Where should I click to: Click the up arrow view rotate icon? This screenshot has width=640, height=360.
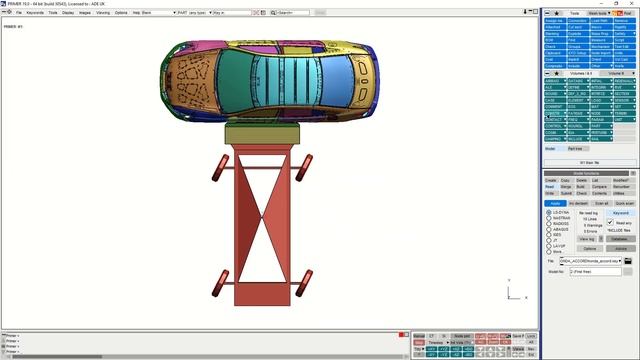[491, 349]
